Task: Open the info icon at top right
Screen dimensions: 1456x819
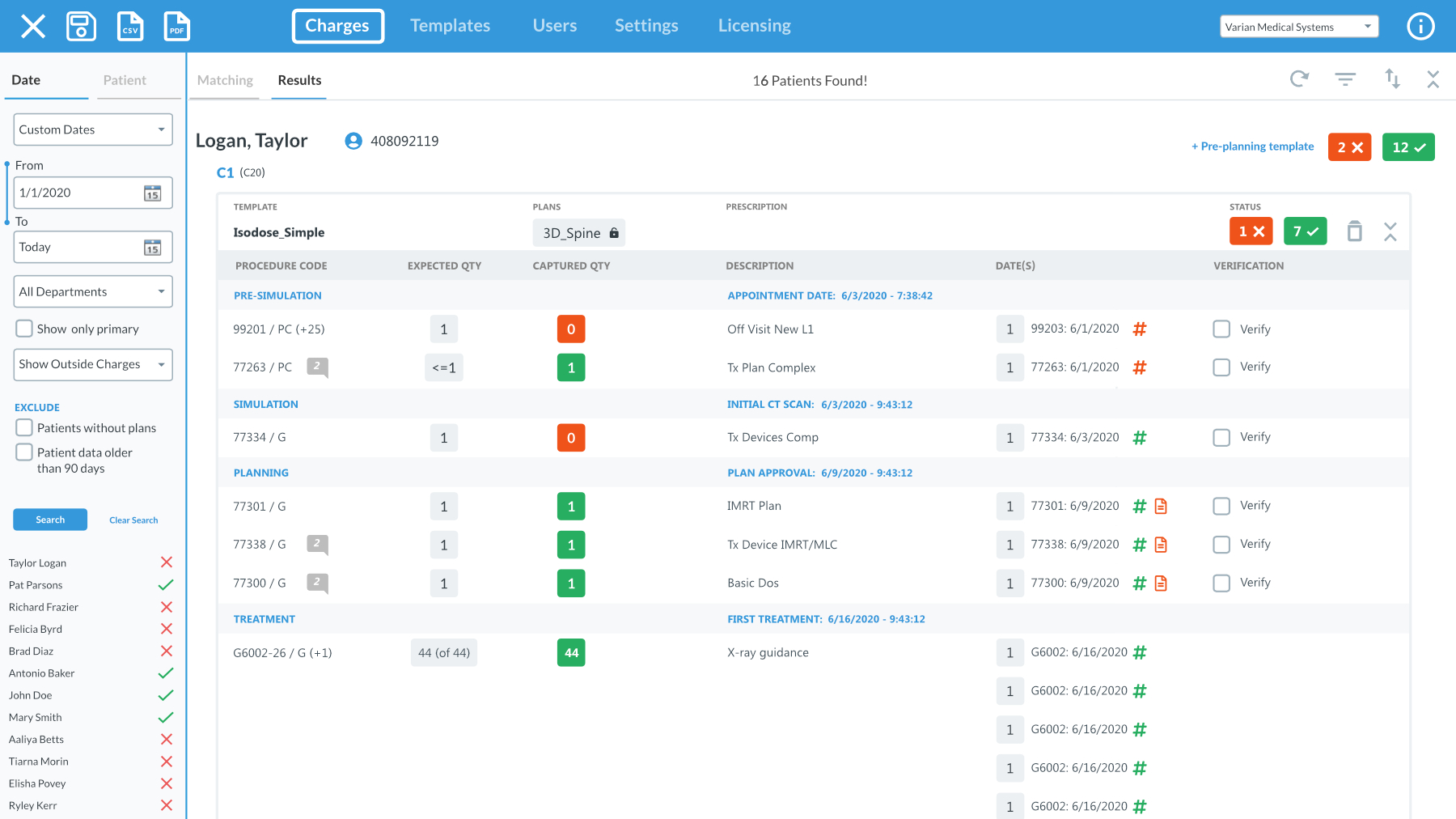Action: click(1421, 26)
